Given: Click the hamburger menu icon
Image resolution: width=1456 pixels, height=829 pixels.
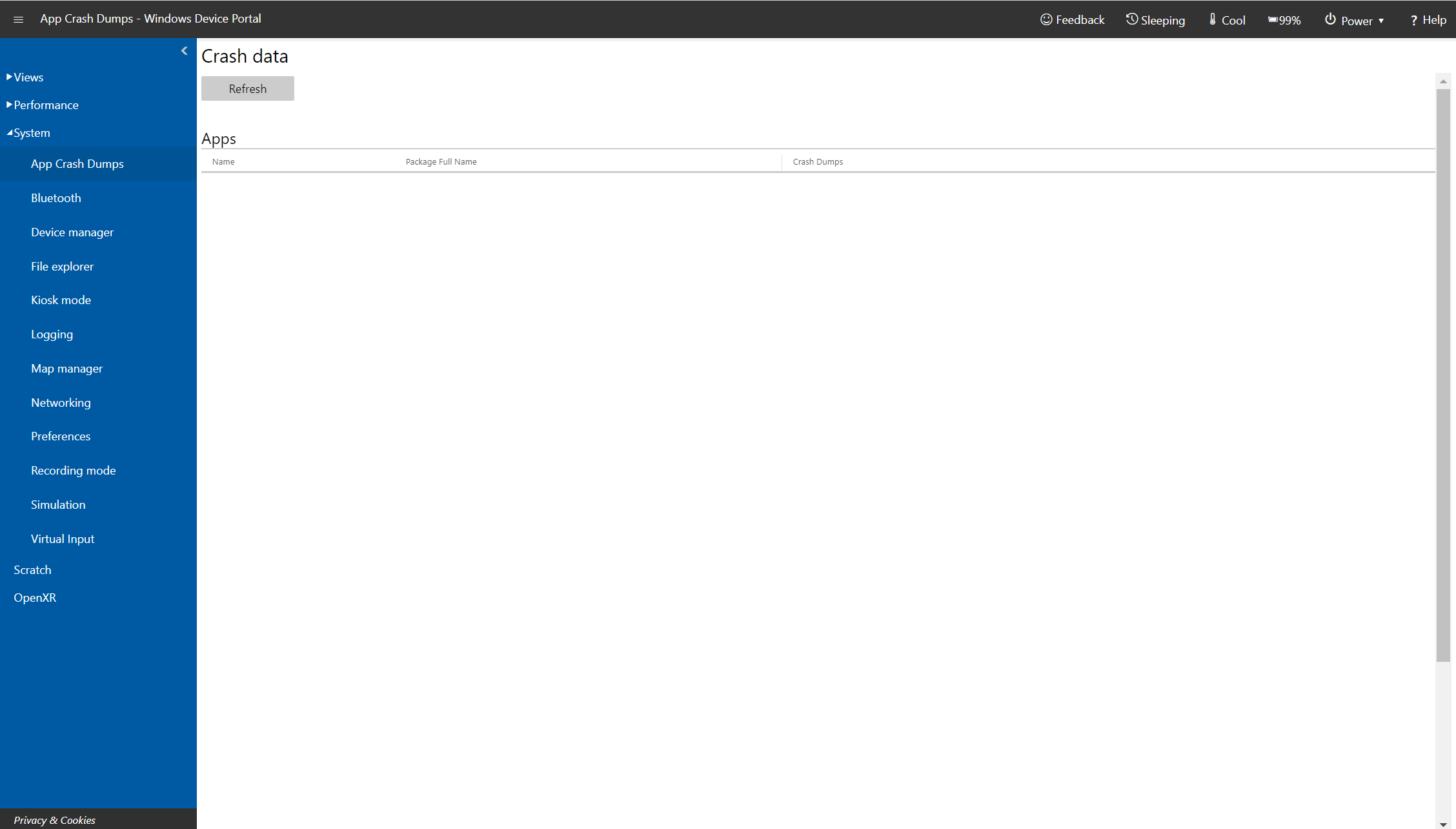Looking at the screenshot, I should pyautogui.click(x=18, y=19).
